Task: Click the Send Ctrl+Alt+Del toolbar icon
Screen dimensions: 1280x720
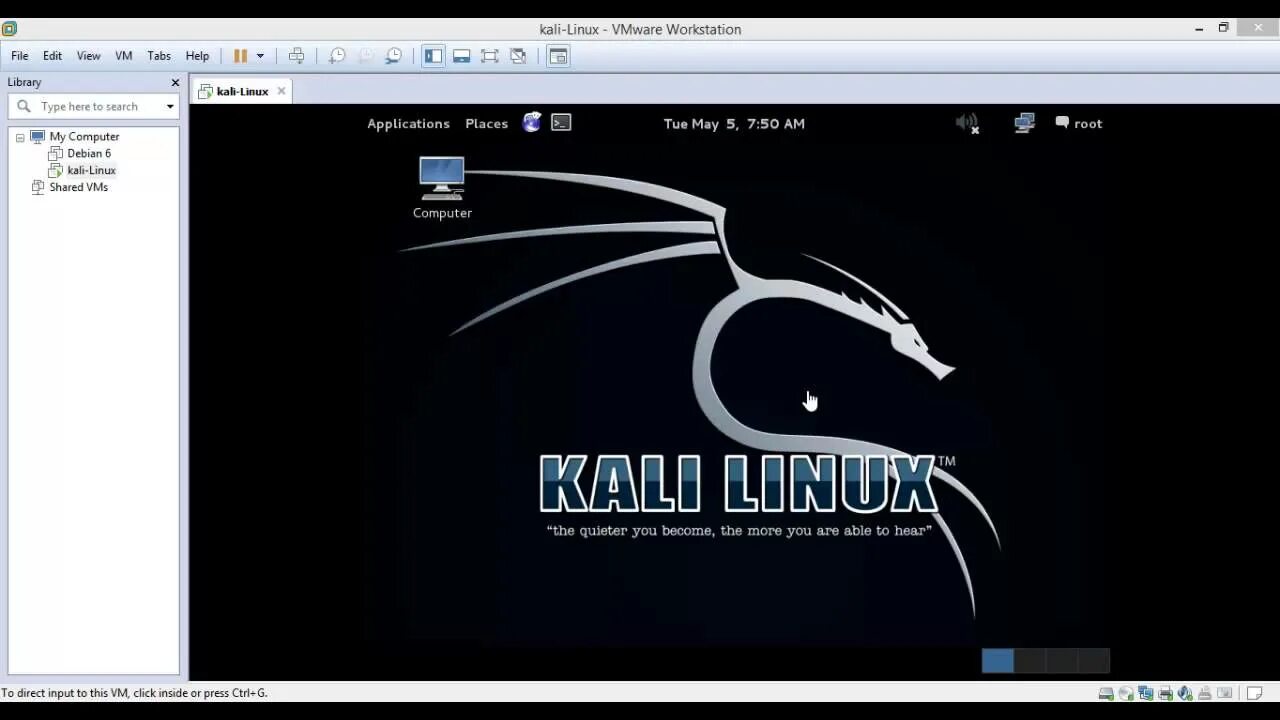Action: pyautogui.click(x=296, y=56)
